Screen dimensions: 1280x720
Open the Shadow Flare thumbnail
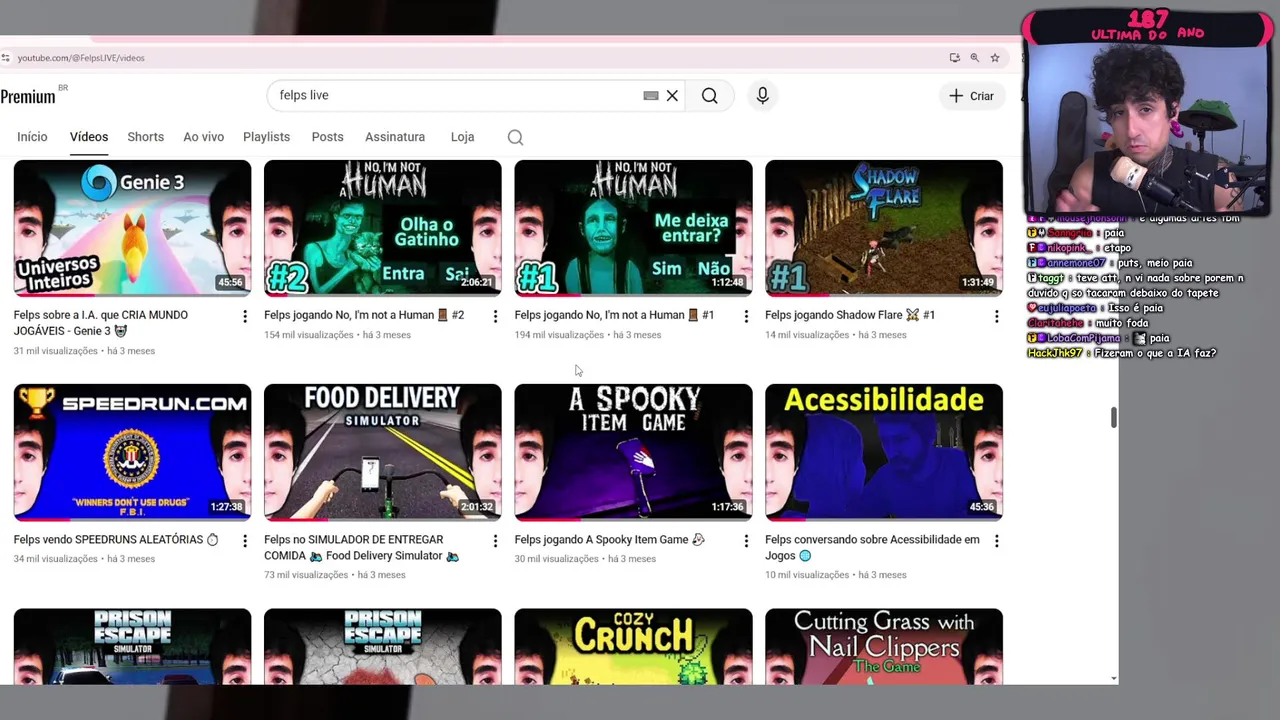click(884, 227)
